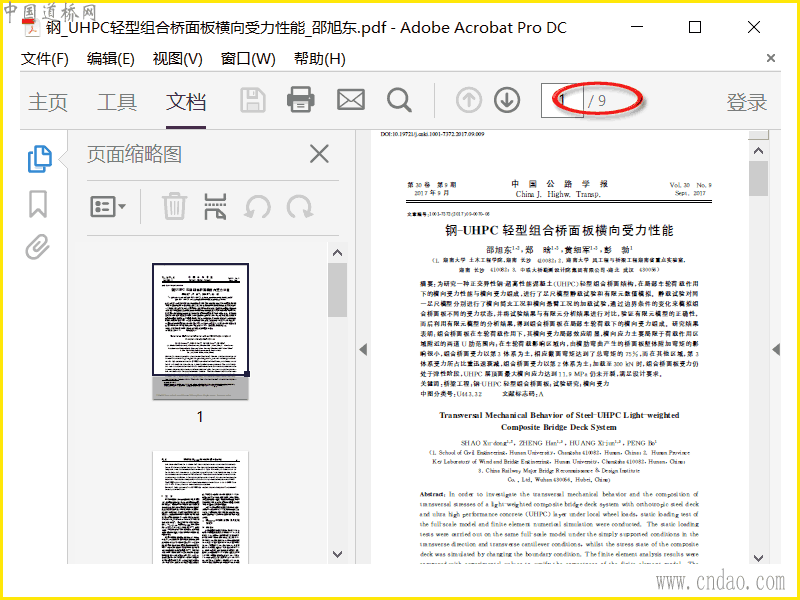Screen dimensions: 800x600
Task: Open the find text magnifier
Action: coord(399,100)
